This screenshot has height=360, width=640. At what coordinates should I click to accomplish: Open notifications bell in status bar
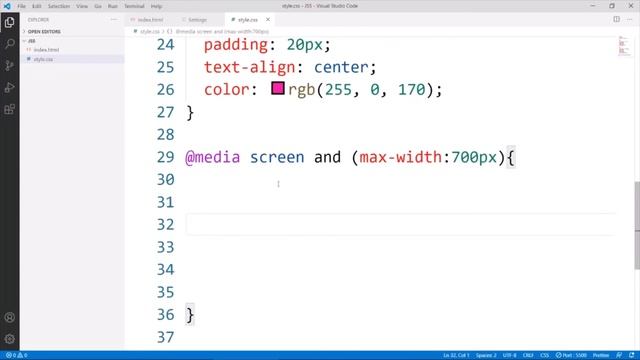[x=632, y=355]
